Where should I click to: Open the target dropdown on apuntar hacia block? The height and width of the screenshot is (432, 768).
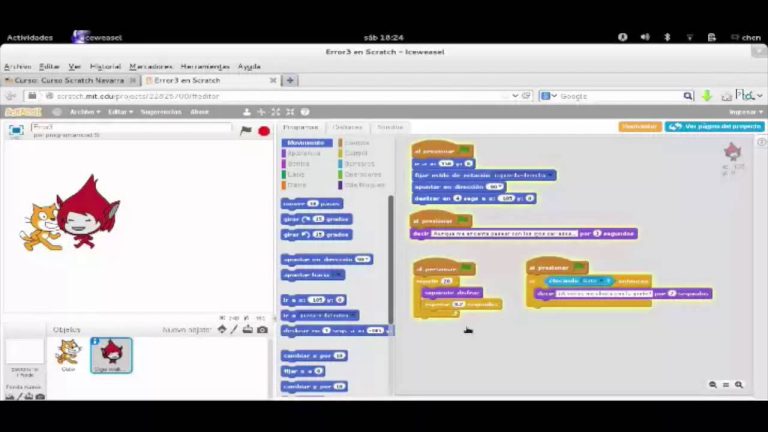pyautogui.click(x=338, y=275)
